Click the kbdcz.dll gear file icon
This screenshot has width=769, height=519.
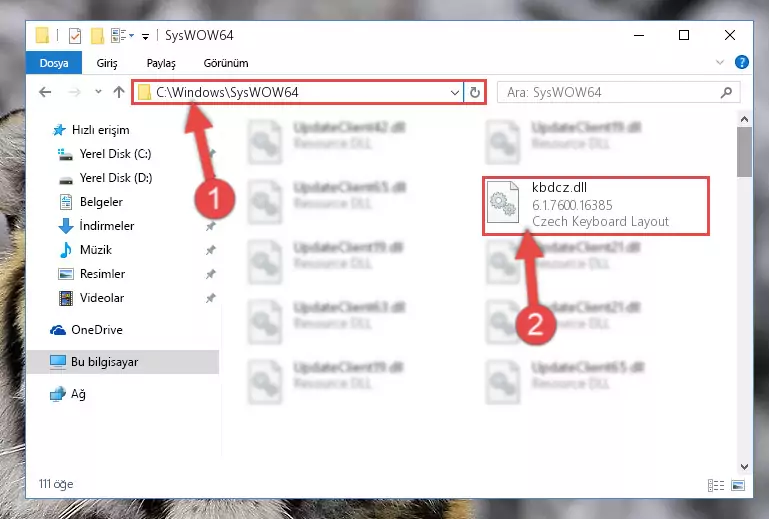coord(503,202)
